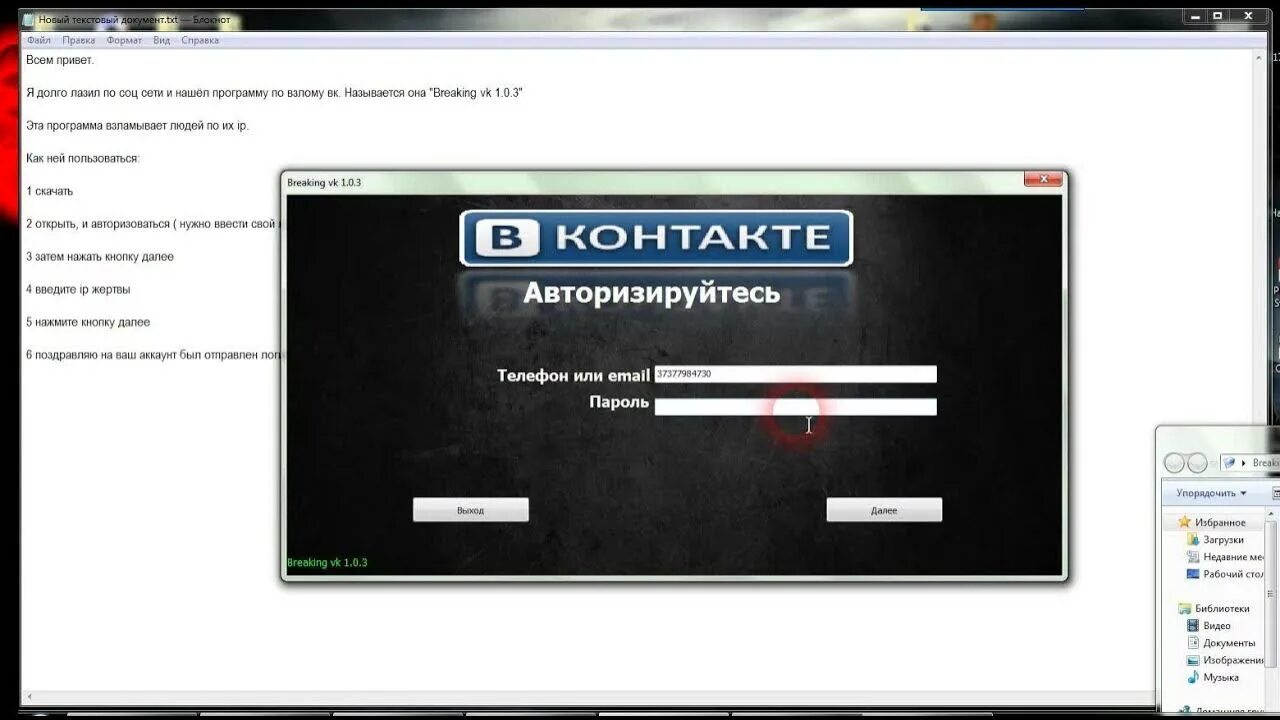1280x720 pixels.
Task: Click the Библиотеки icon
Action: pyautogui.click(x=1184, y=608)
